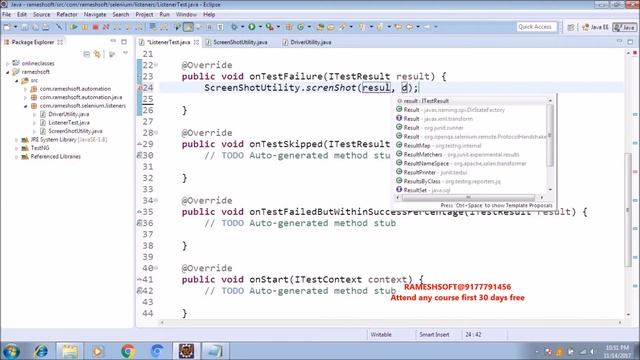Click the Suspend debug icon

(84, 27)
